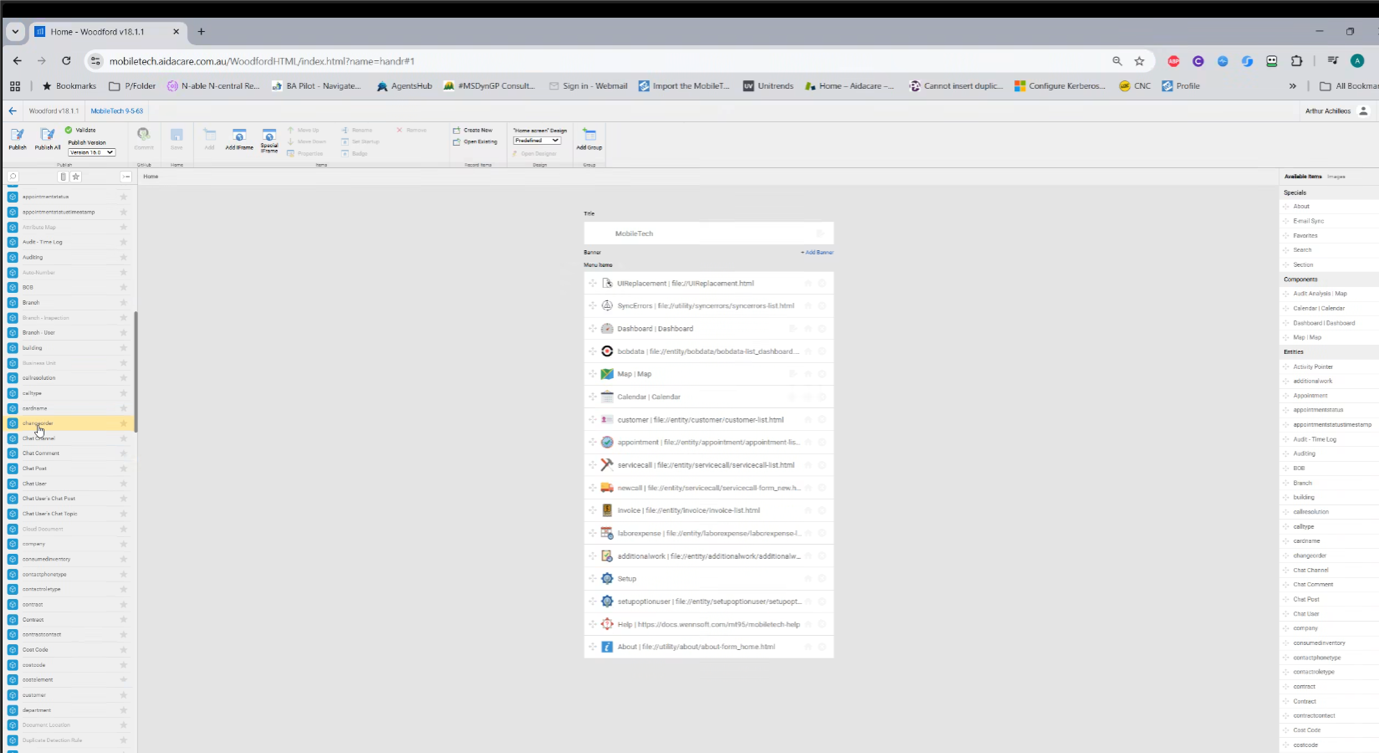
Task: Open the All Bookmarks folder
Action: (x=1348, y=86)
